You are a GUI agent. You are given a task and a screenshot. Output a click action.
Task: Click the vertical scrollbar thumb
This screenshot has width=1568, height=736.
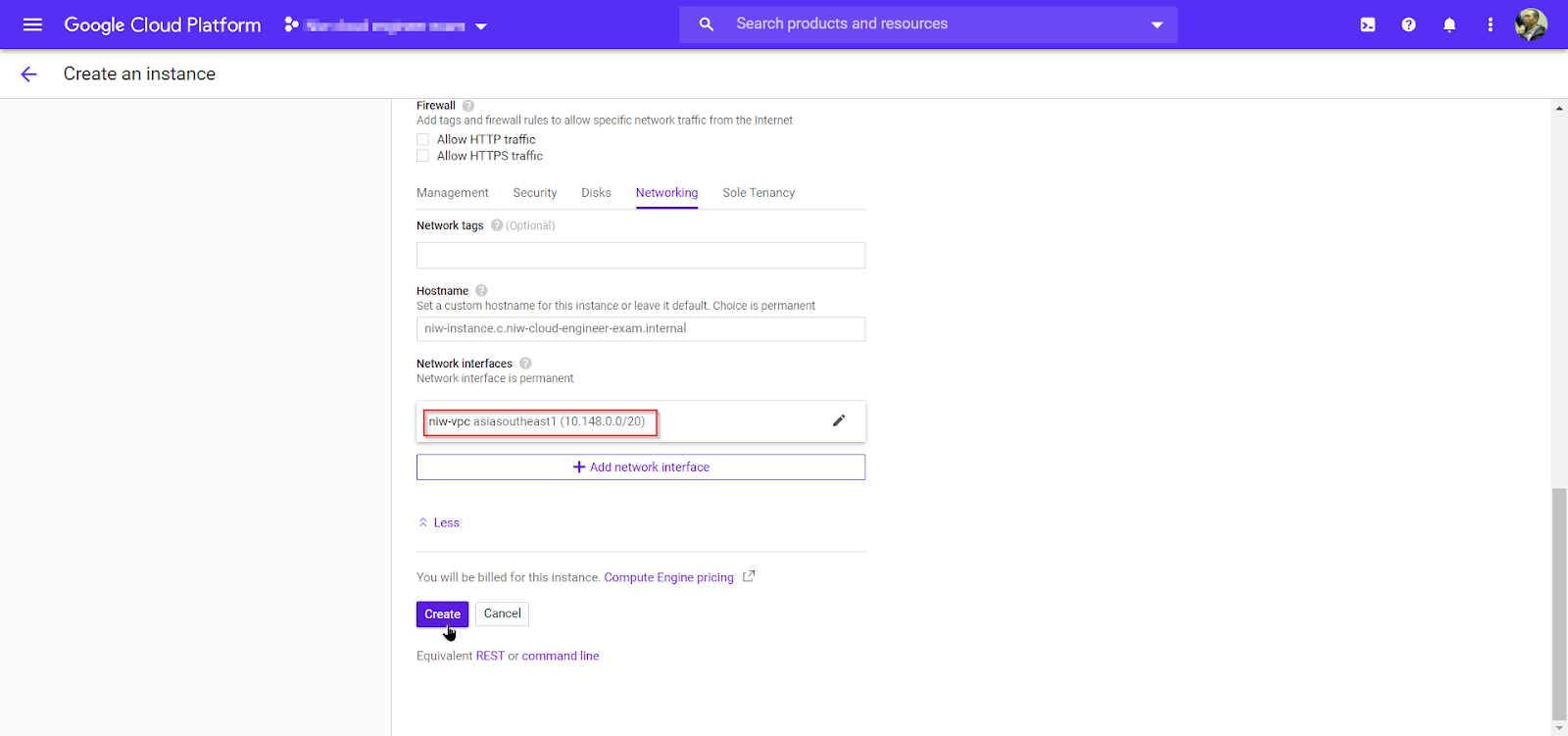pyautogui.click(x=1559, y=604)
